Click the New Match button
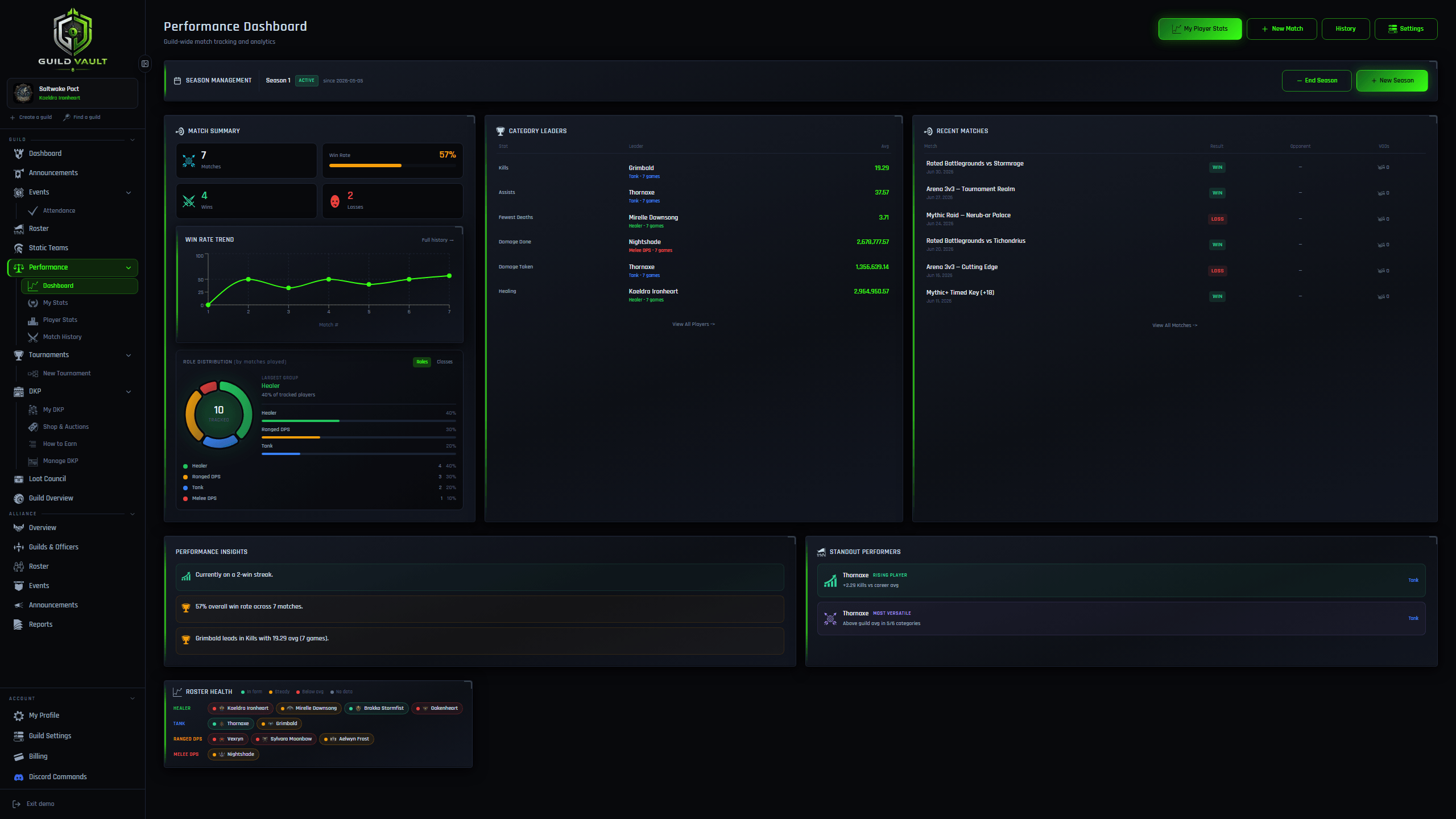Image resolution: width=1456 pixels, height=819 pixels. point(1282,29)
